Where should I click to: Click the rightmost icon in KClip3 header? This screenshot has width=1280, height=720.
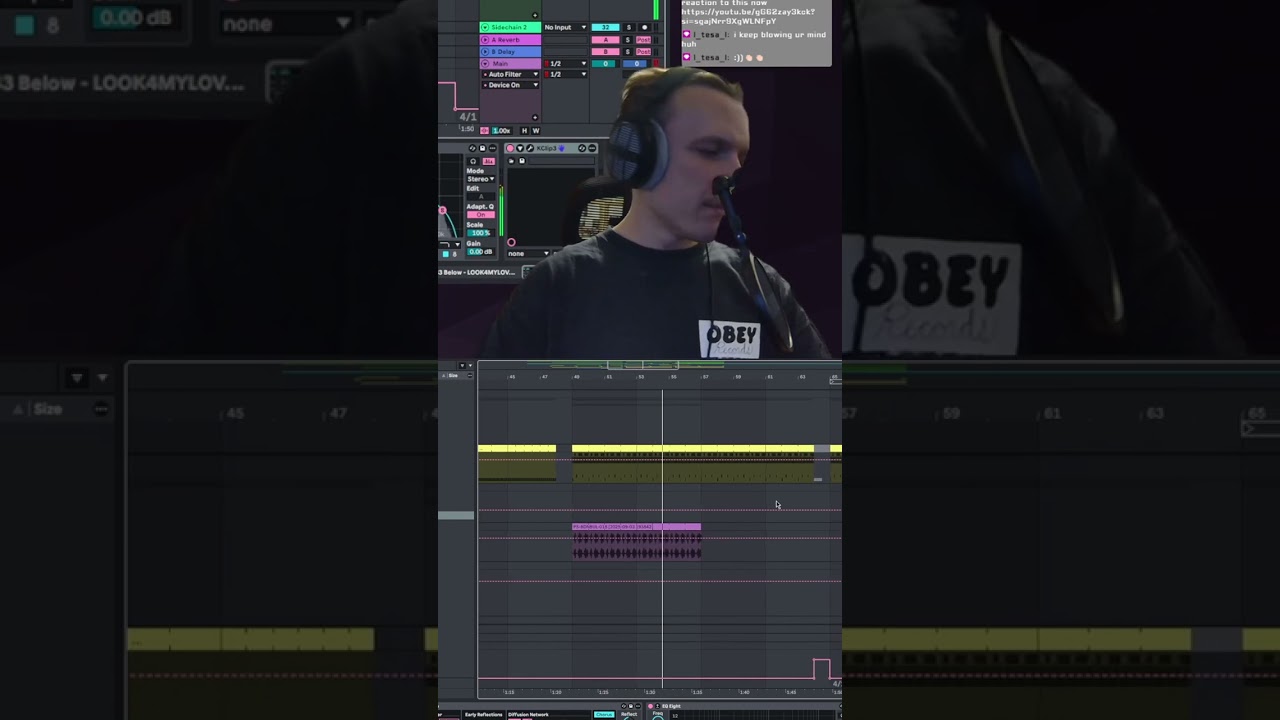(x=592, y=148)
